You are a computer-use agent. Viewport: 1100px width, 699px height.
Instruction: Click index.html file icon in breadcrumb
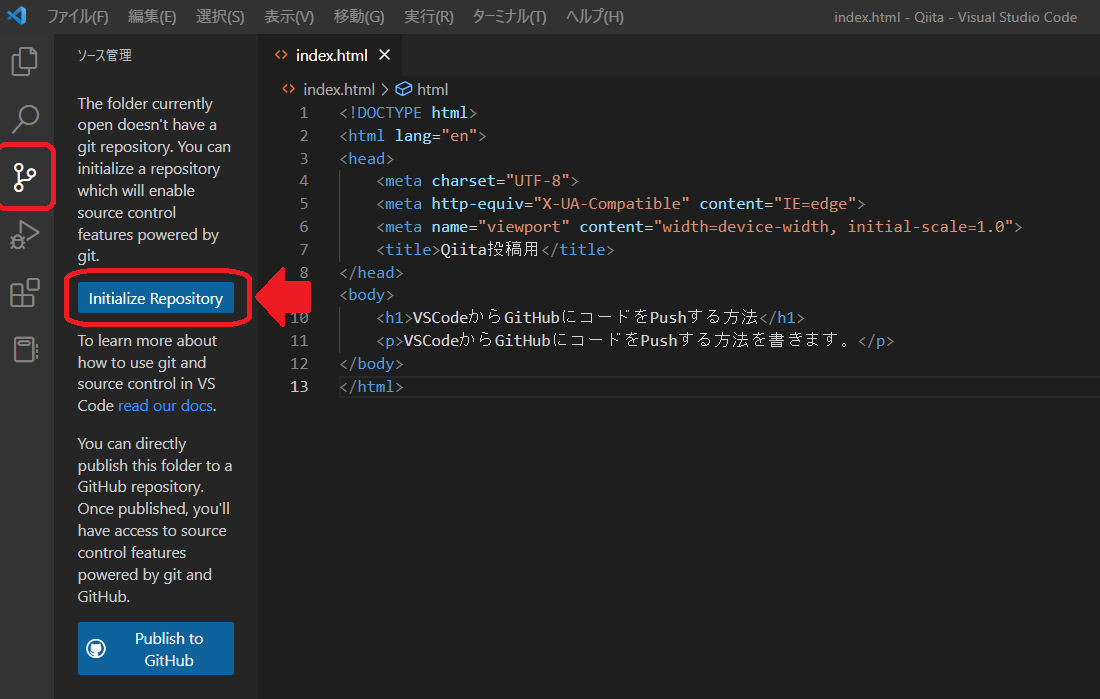click(x=288, y=89)
